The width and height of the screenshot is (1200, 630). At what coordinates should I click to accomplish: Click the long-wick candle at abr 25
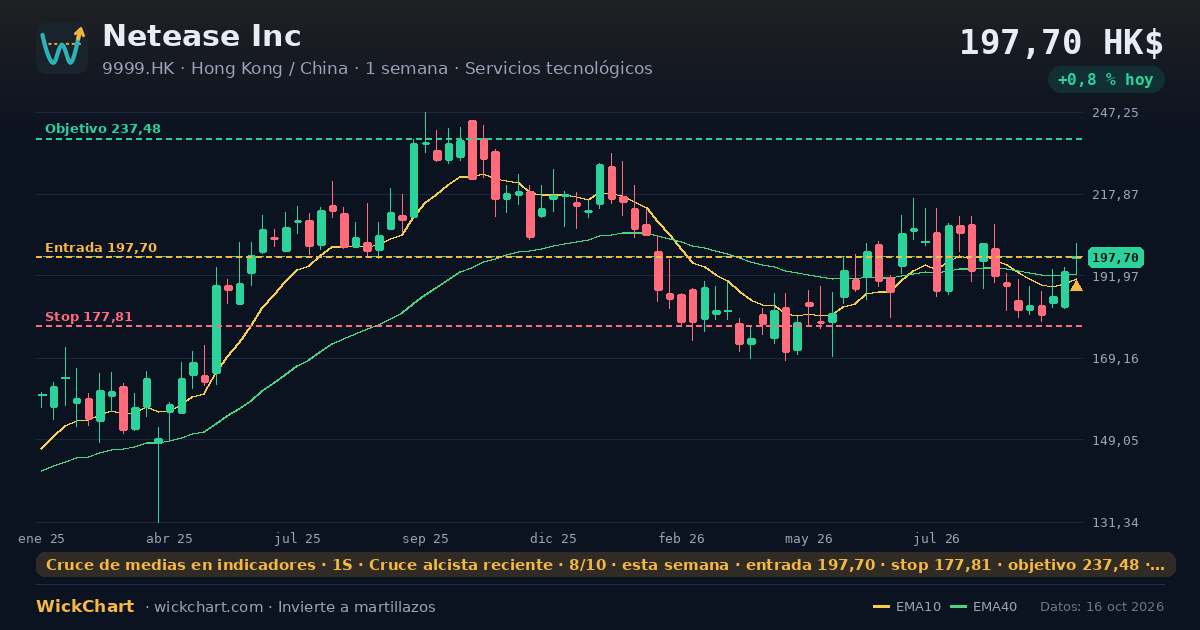158,475
